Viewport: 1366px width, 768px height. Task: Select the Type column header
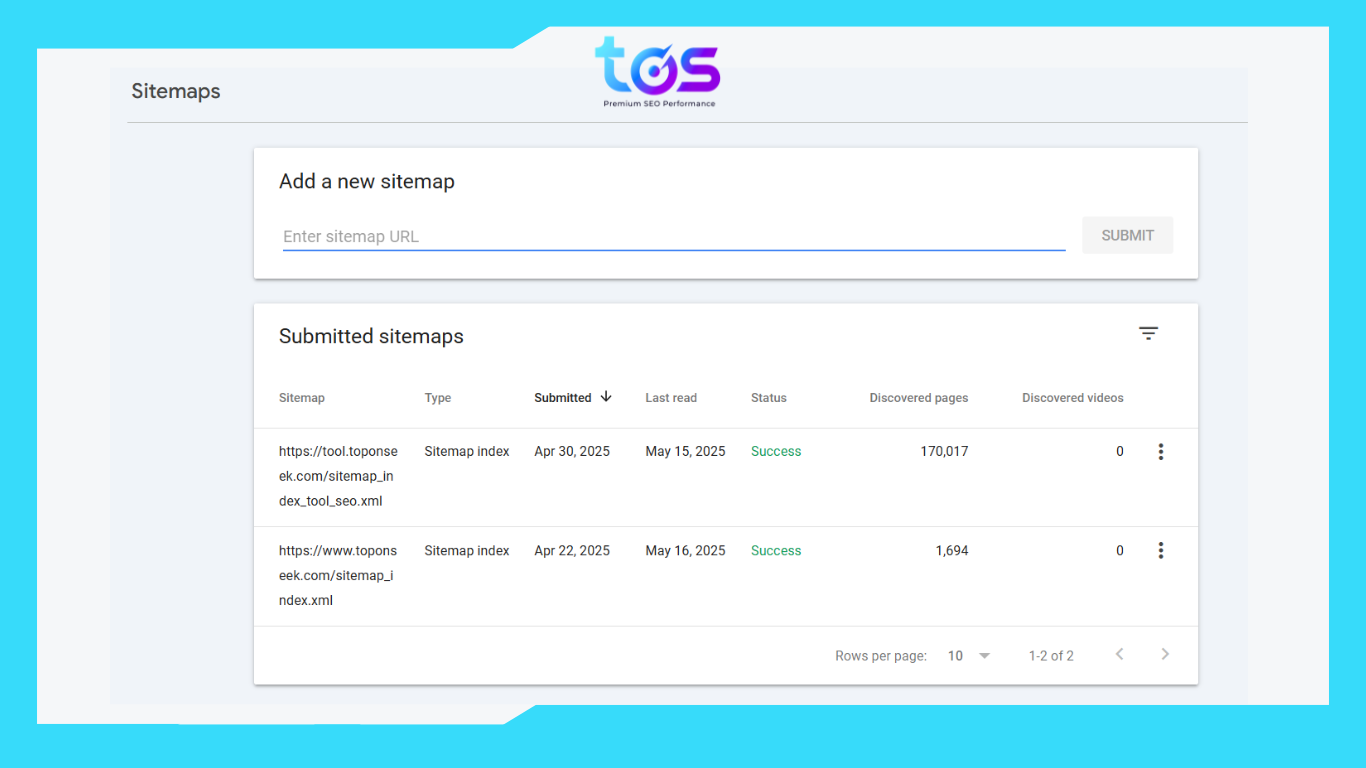438,397
